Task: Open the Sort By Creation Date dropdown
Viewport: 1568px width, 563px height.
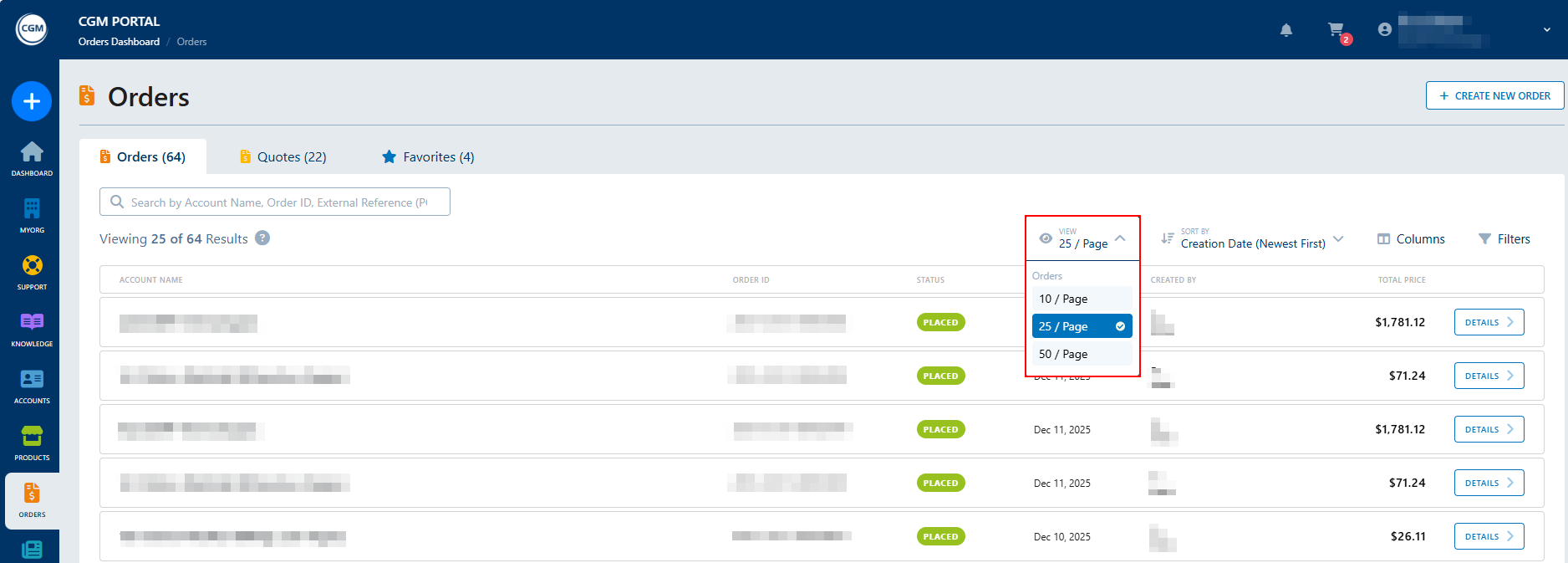Action: 1252,239
